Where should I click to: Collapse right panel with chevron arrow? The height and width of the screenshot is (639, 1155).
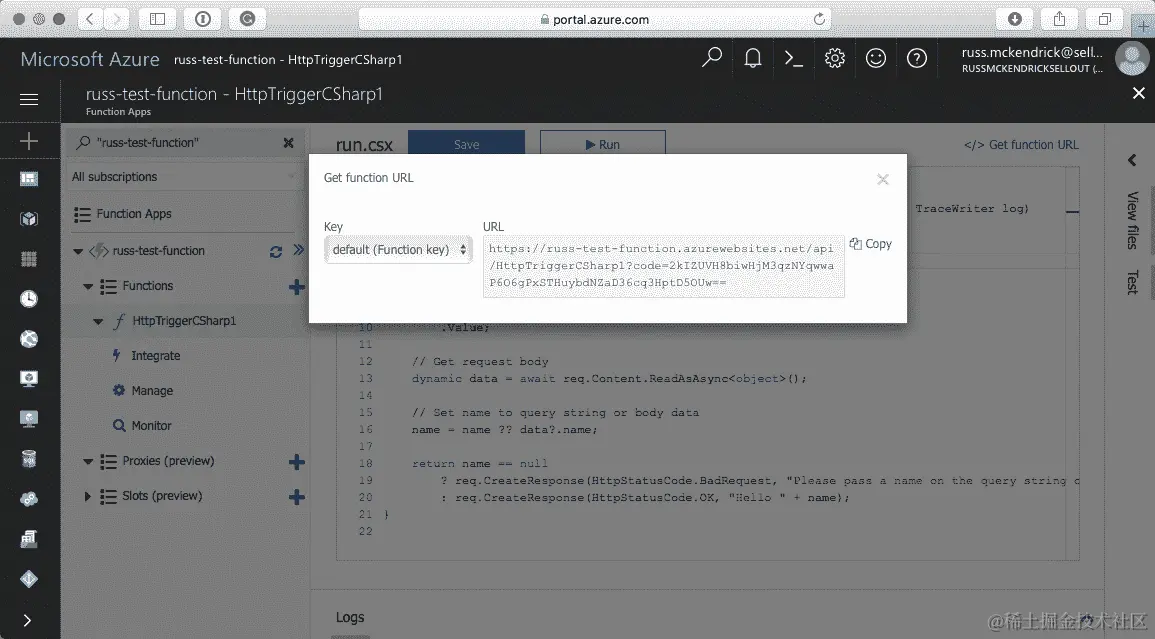tap(1132, 160)
